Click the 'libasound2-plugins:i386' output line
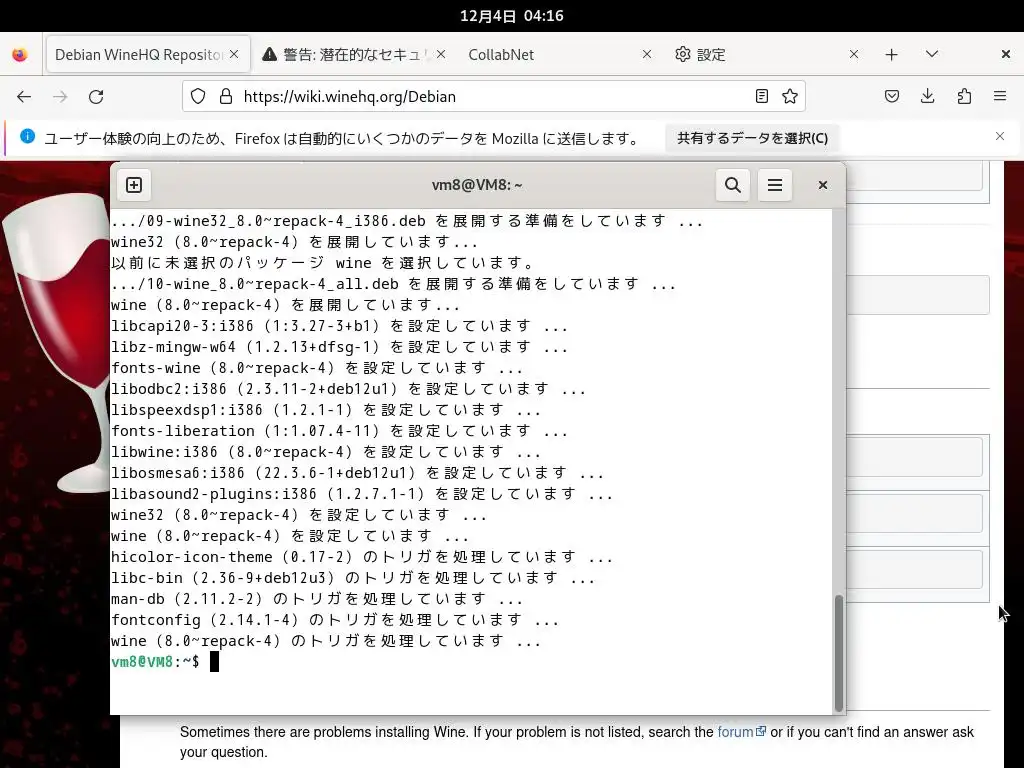Screen dimensions: 1024x768 click(362, 494)
